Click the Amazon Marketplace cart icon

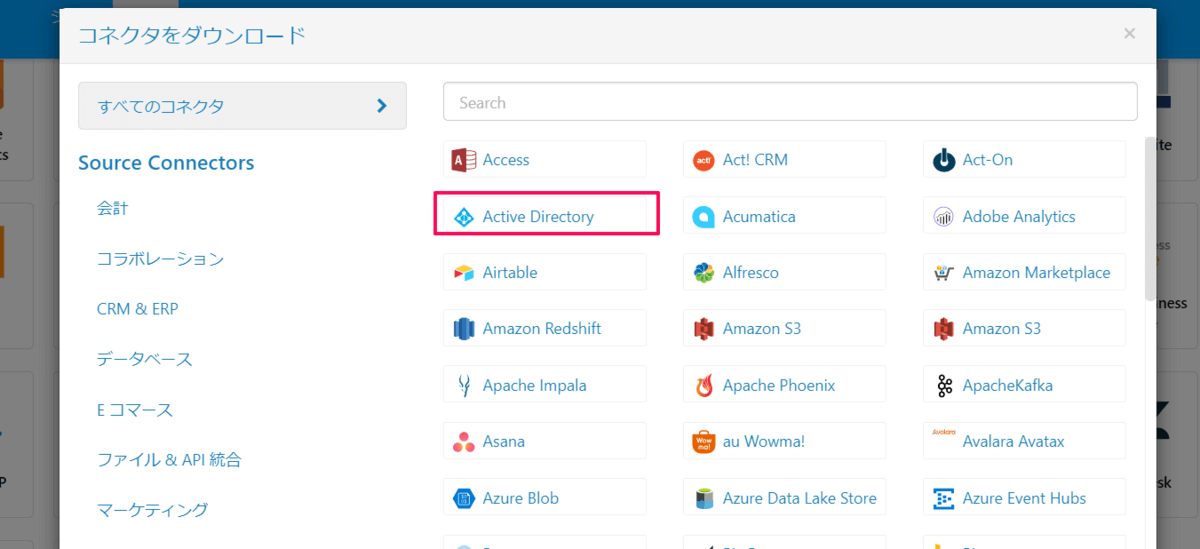[x=944, y=273]
